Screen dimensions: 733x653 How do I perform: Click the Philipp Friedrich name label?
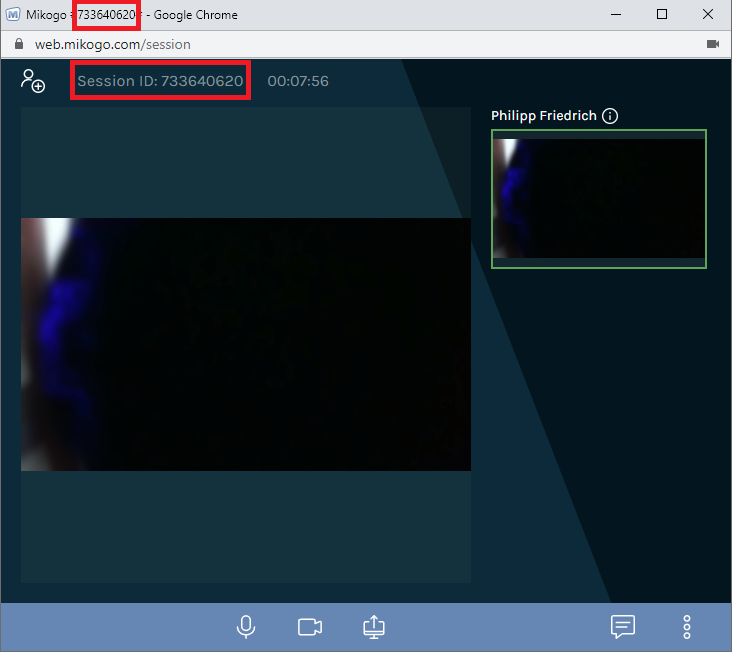543,116
